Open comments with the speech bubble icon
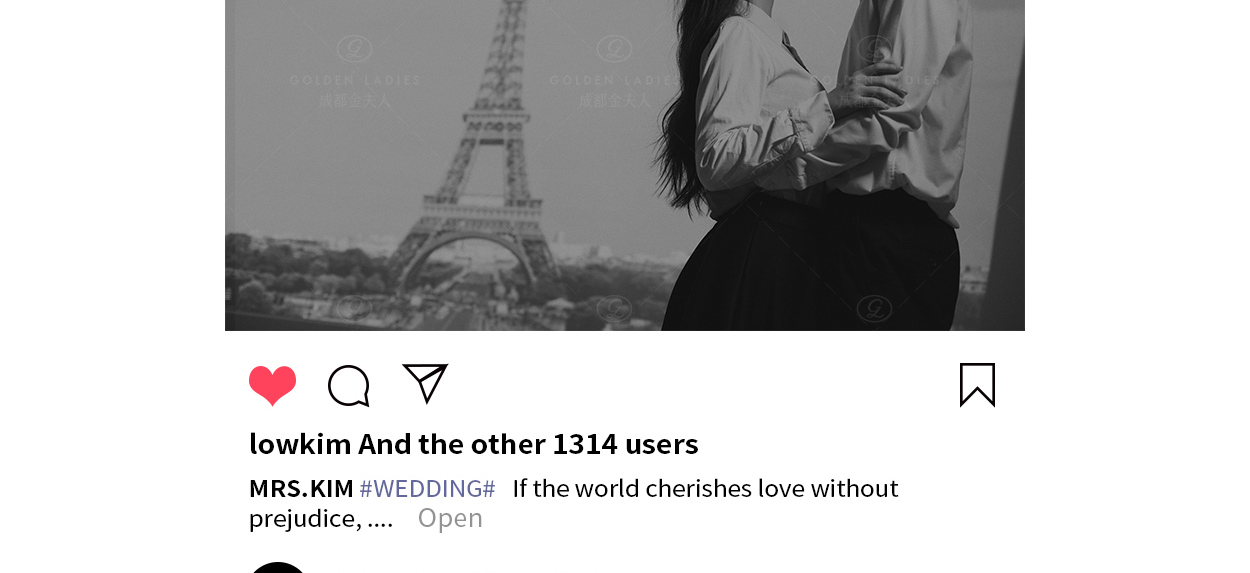Image resolution: width=1250 pixels, height=573 pixels. 349,386
